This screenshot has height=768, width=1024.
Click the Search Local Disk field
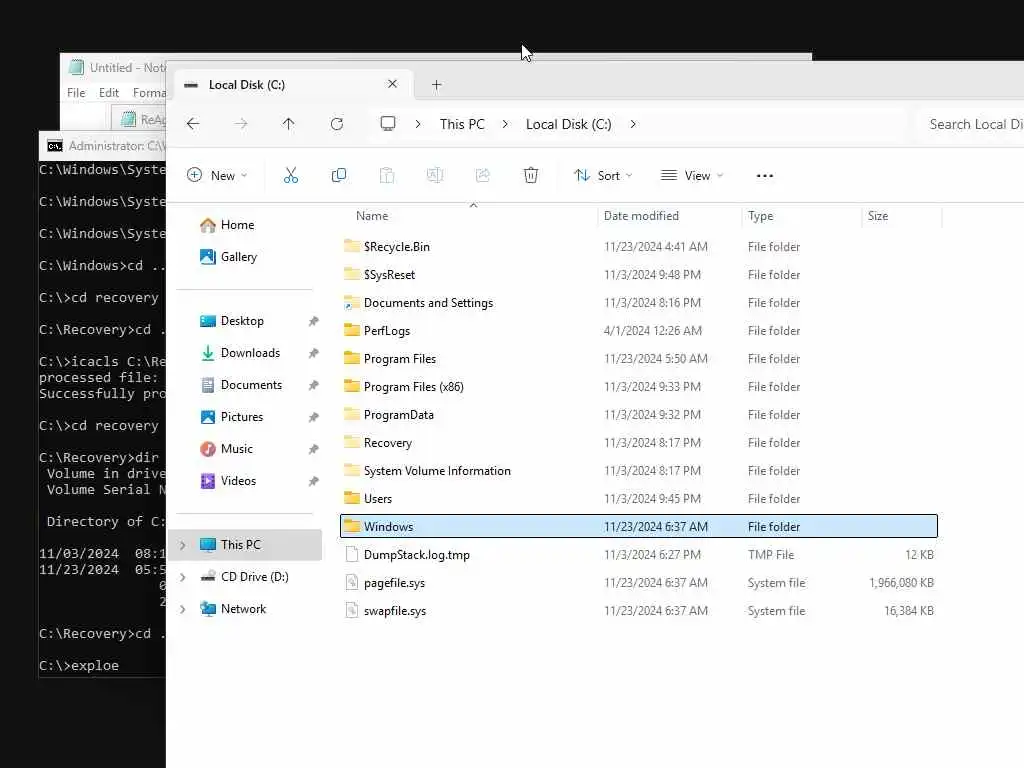tap(972, 124)
